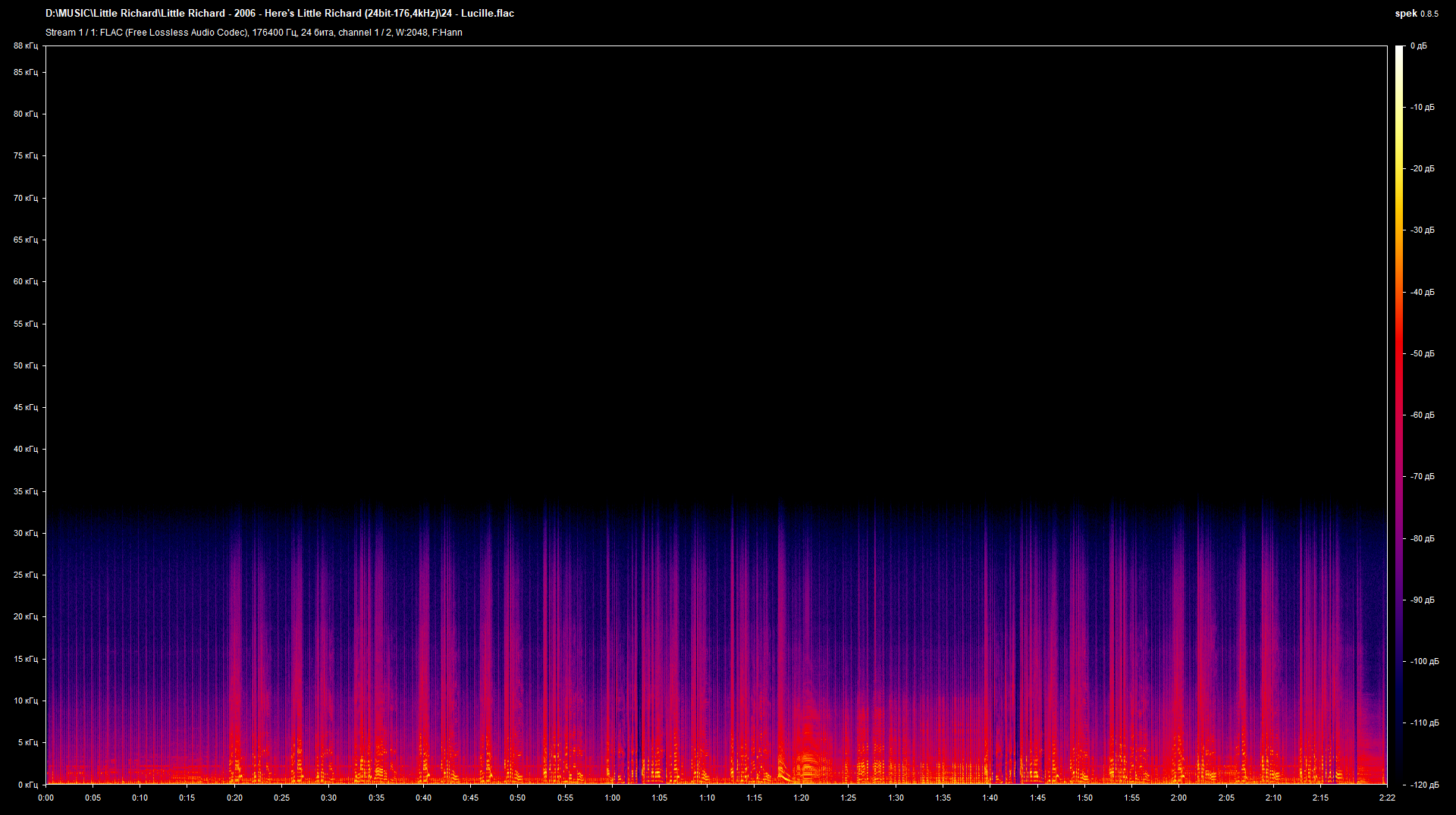
Task: Click the 88 кГц top frequency label
Action: [x=25, y=46]
